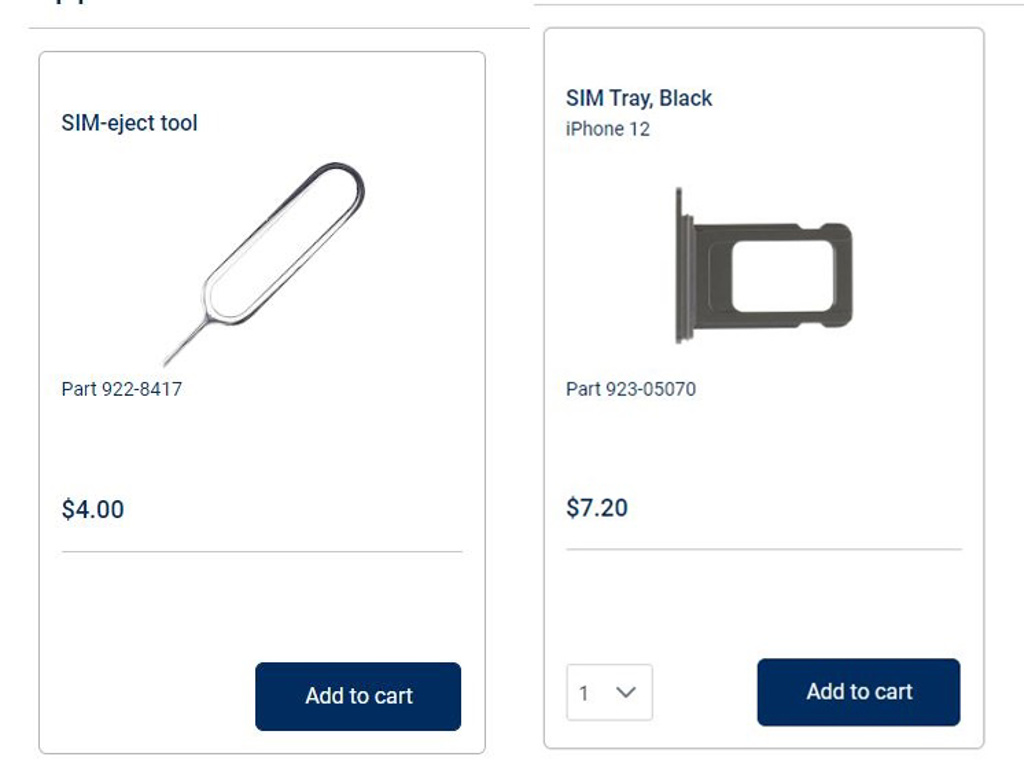Add the SIM Tray, Black to cart
This screenshot has height=774, width=1024.
pos(859,692)
